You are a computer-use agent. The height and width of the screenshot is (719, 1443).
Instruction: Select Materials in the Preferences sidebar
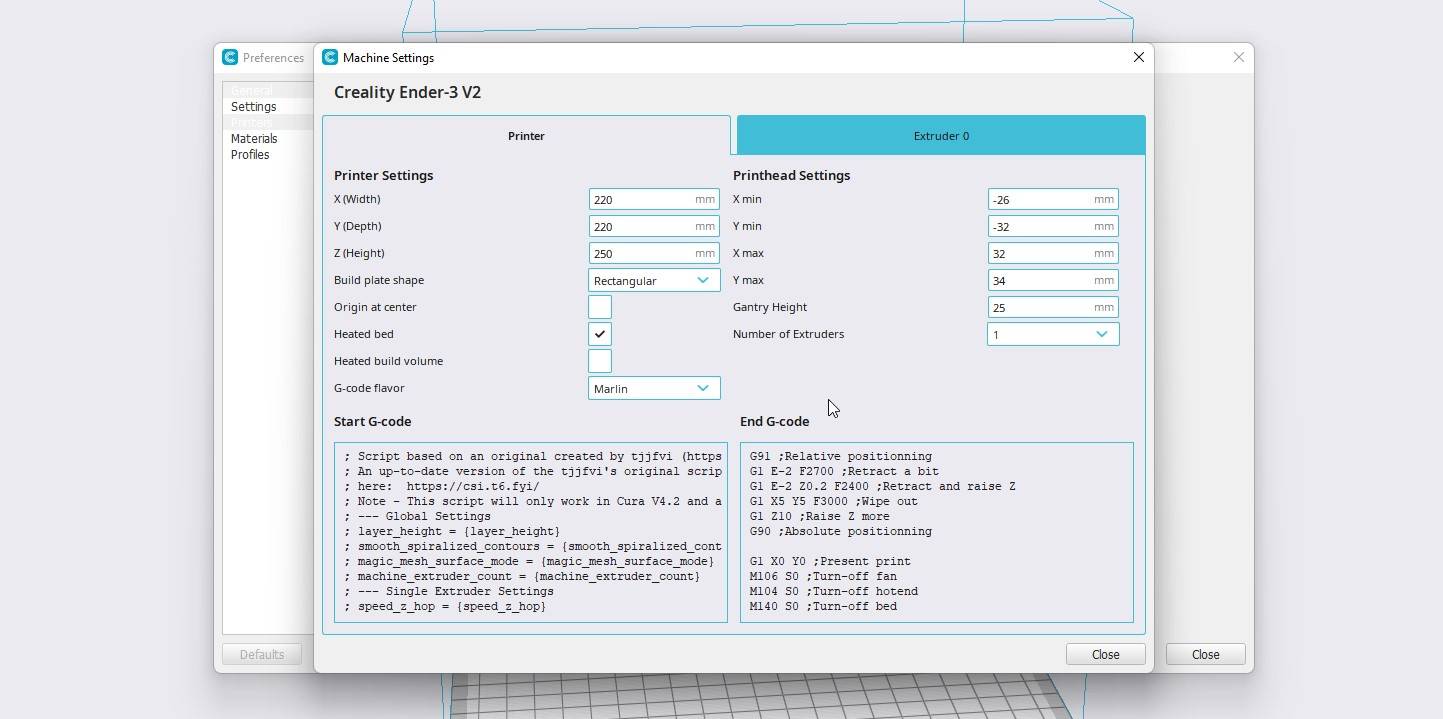click(x=253, y=138)
